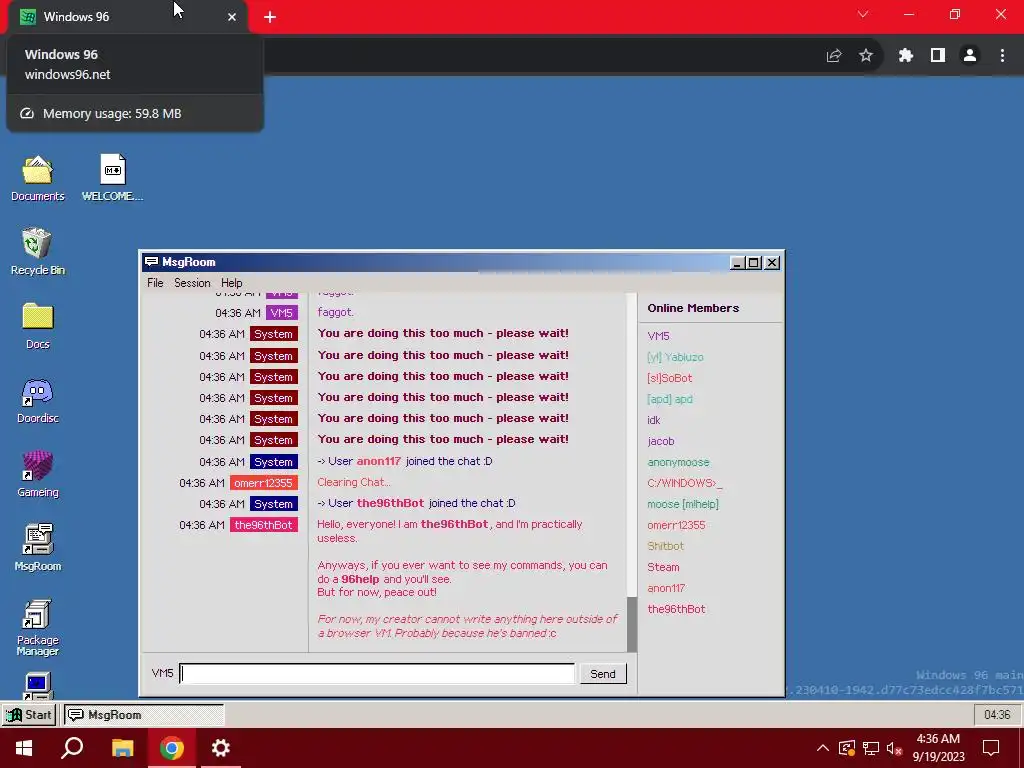The image size is (1024, 768).
Task: Select [apd] apd in Online Members
Action: tap(669, 398)
